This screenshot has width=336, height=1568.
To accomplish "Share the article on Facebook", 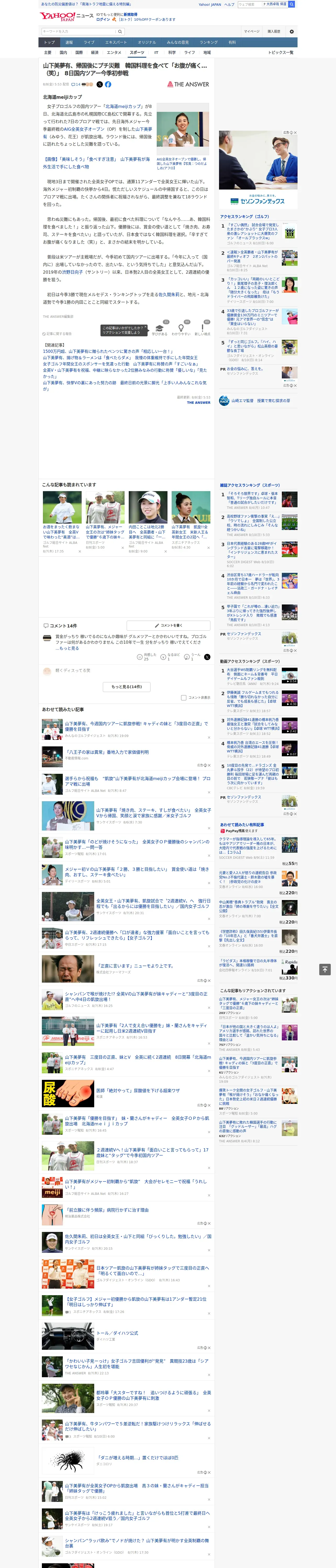I will pos(108,85).
